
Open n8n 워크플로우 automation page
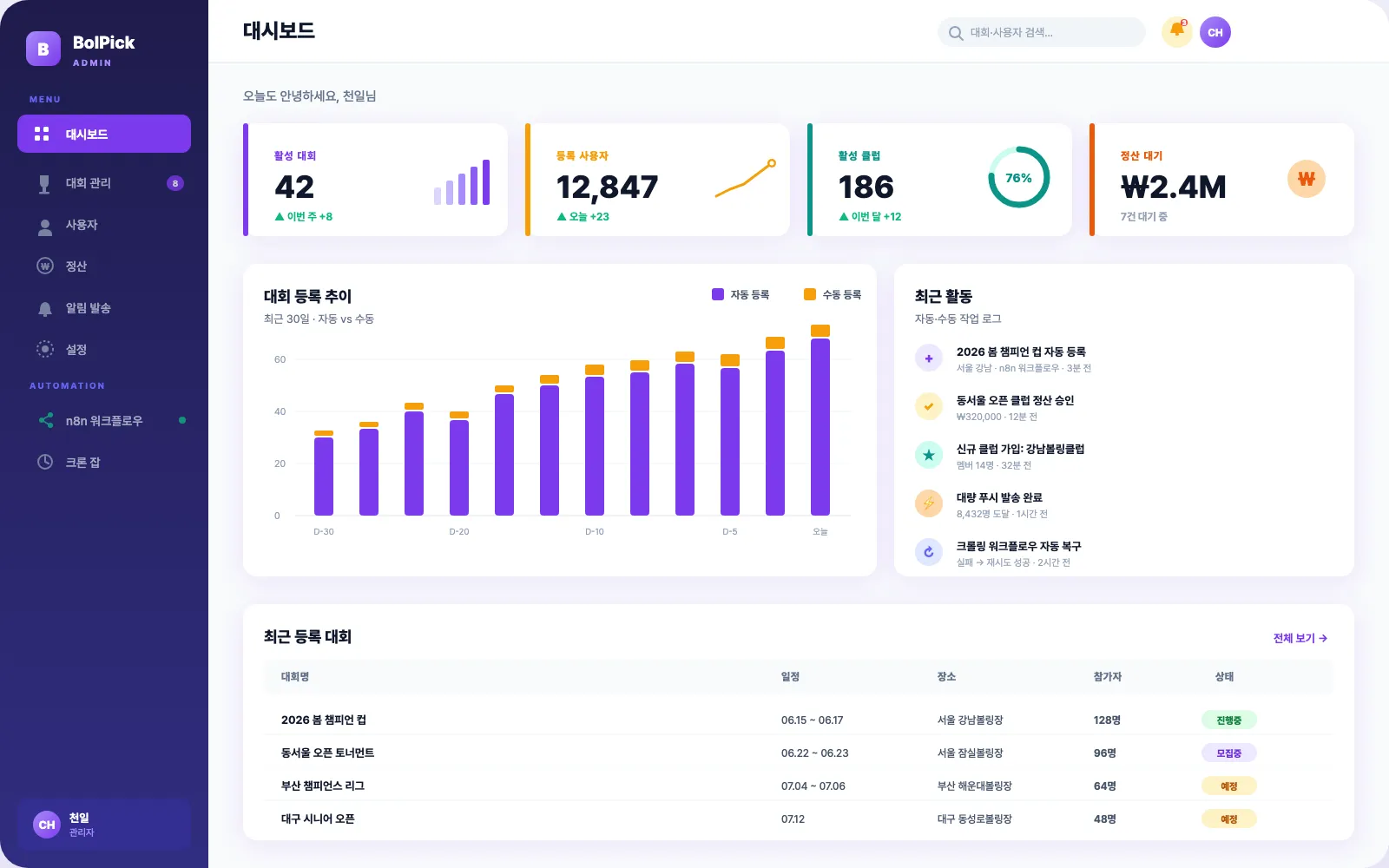(104, 421)
